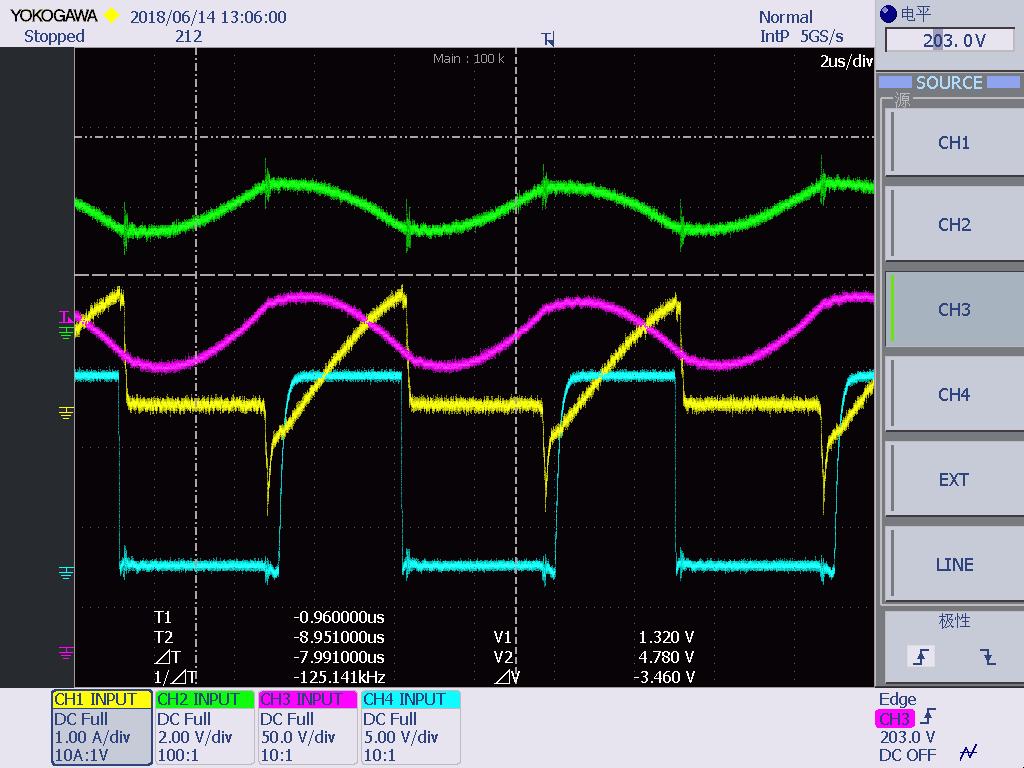The width and height of the screenshot is (1024, 768).
Task: Click the magenta CH3 ground marker
Action: (x=66, y=652)
